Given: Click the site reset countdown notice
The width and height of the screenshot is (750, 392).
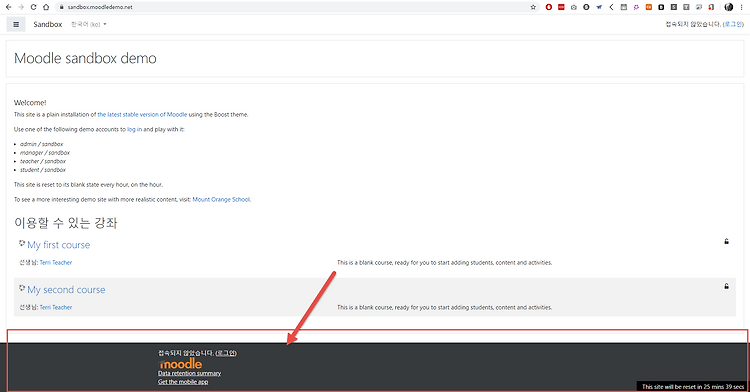Looking at the screenshot, I should [x=693, y=387].
